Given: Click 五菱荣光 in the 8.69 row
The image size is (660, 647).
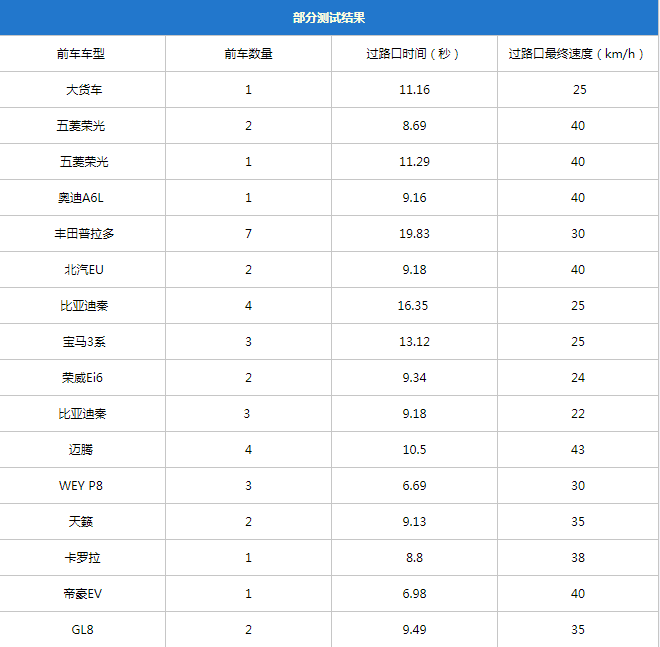Looking at the screenshot, I should (x=81, y=126).
